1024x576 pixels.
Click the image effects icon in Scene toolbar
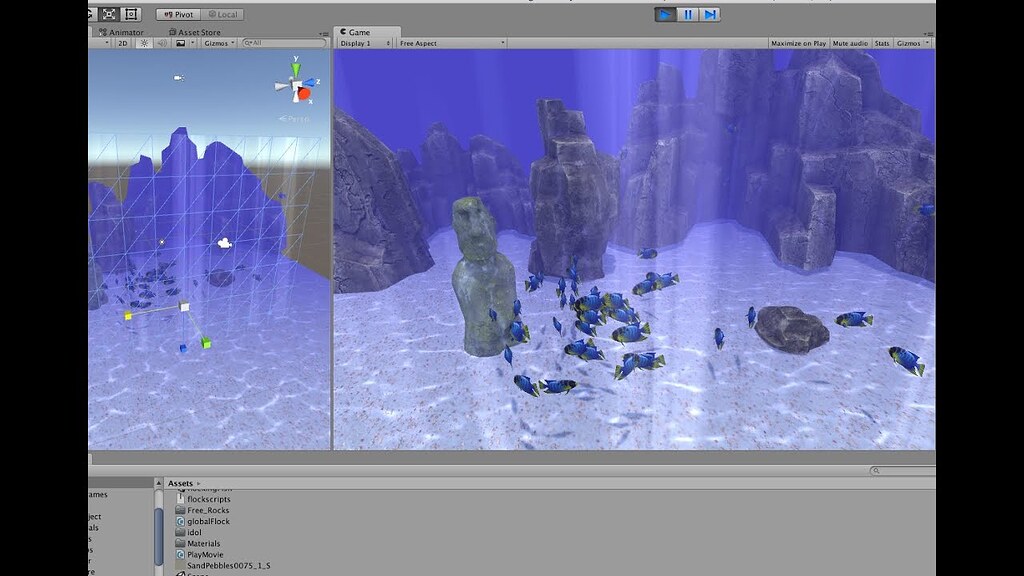[183, 43]
